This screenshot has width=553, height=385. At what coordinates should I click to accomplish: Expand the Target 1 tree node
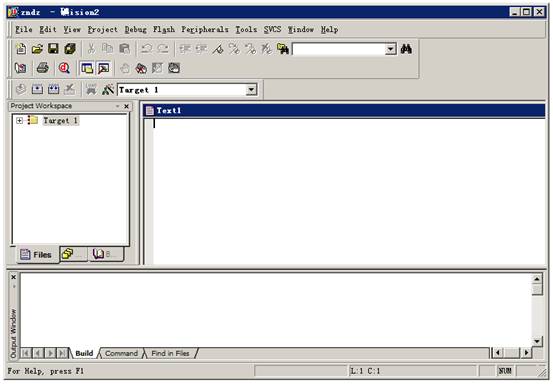point(19,121)
